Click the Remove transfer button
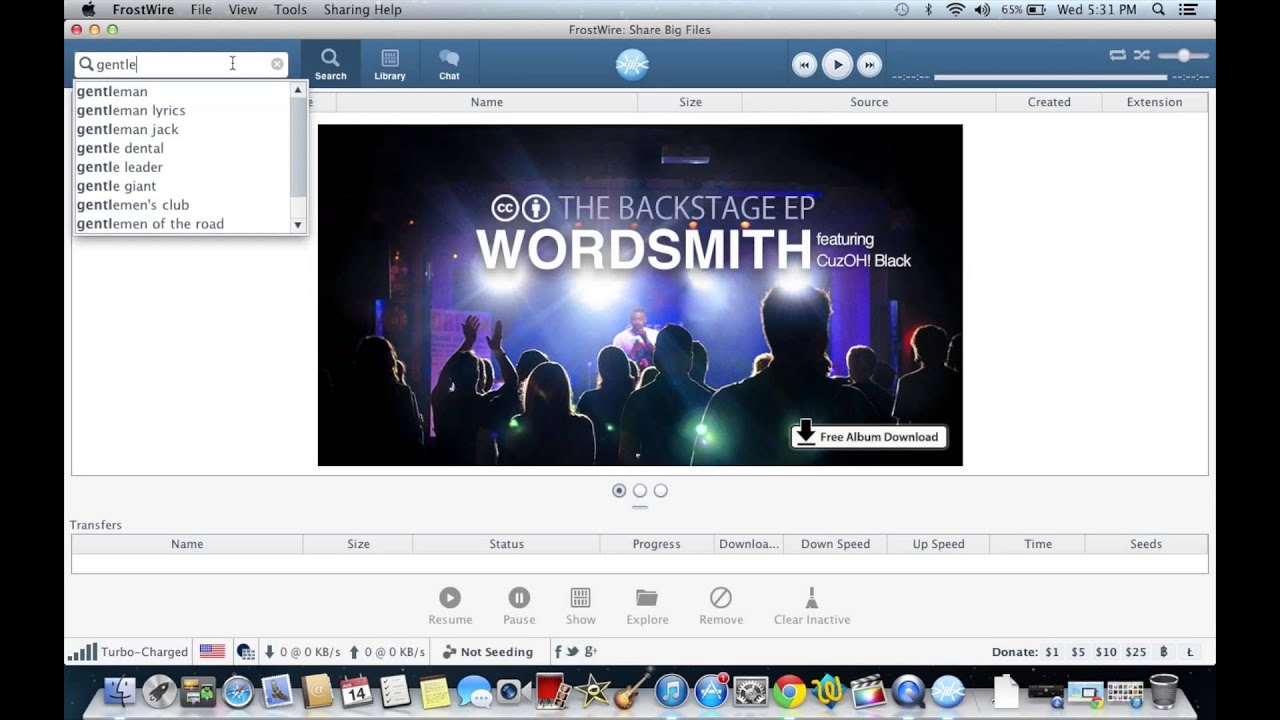The width and height of the screenshot is (1280, 720). click(x=721, y=606)
